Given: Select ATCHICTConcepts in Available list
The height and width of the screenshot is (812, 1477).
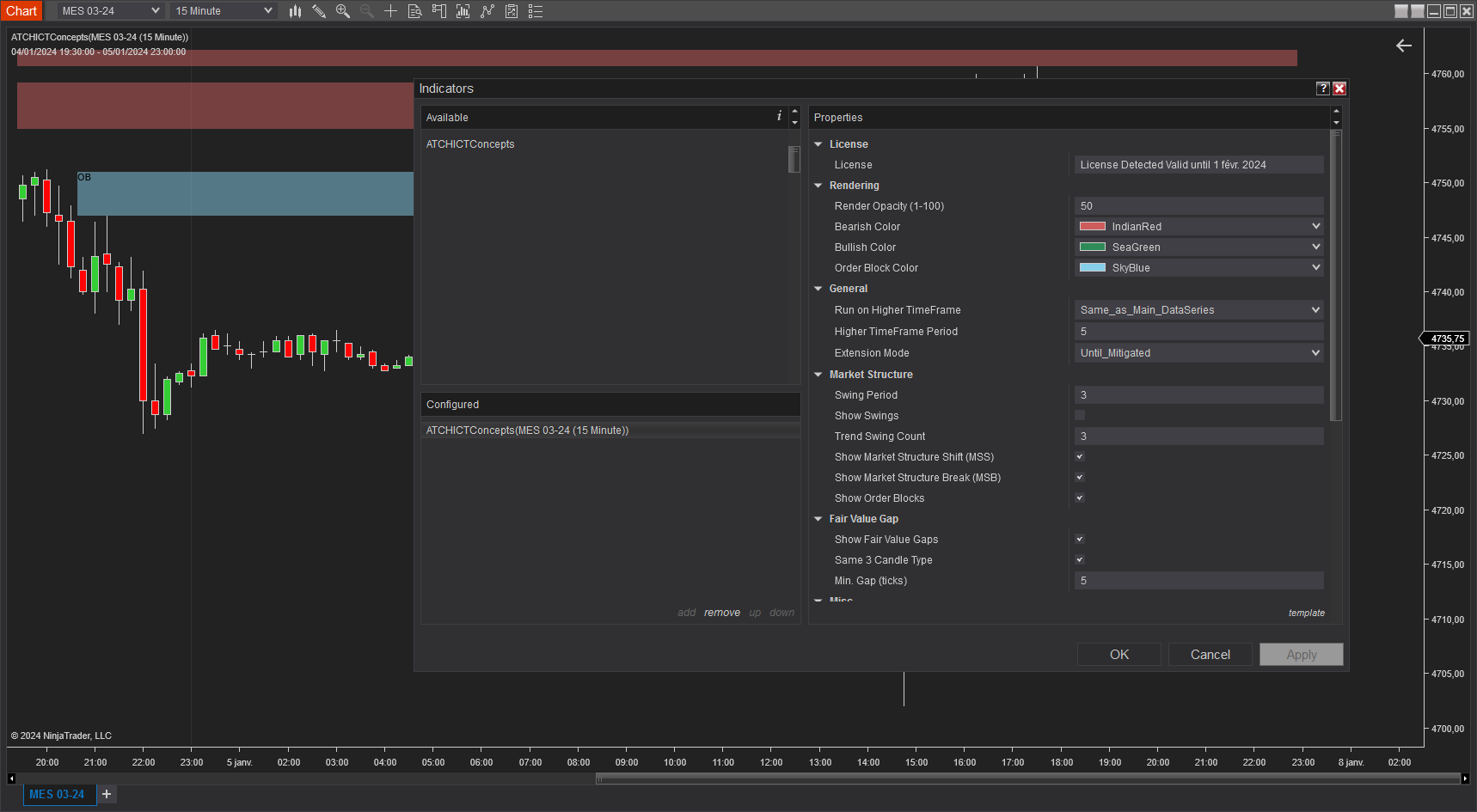Looking at the screenshot, I should tap(470, 144).
